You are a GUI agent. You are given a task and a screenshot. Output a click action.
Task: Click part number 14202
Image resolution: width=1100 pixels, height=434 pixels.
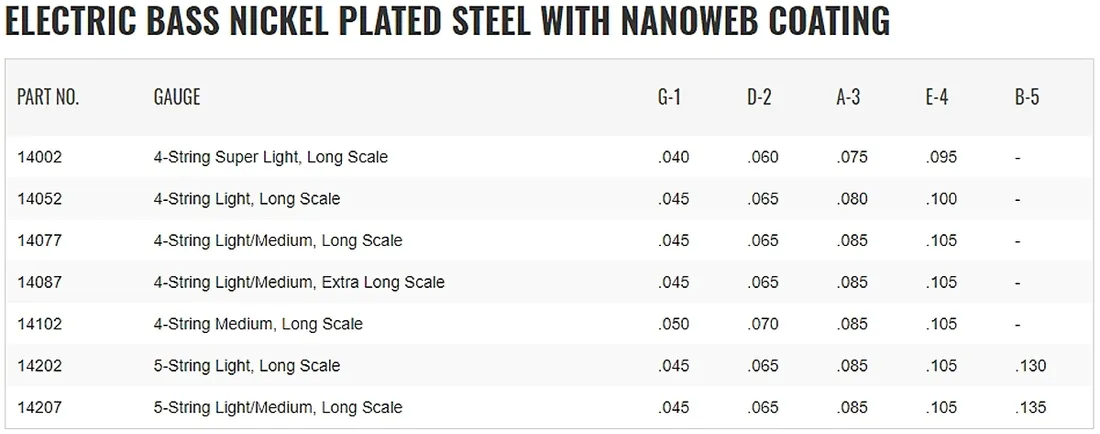pyautogui.click(x=40, y=366)
